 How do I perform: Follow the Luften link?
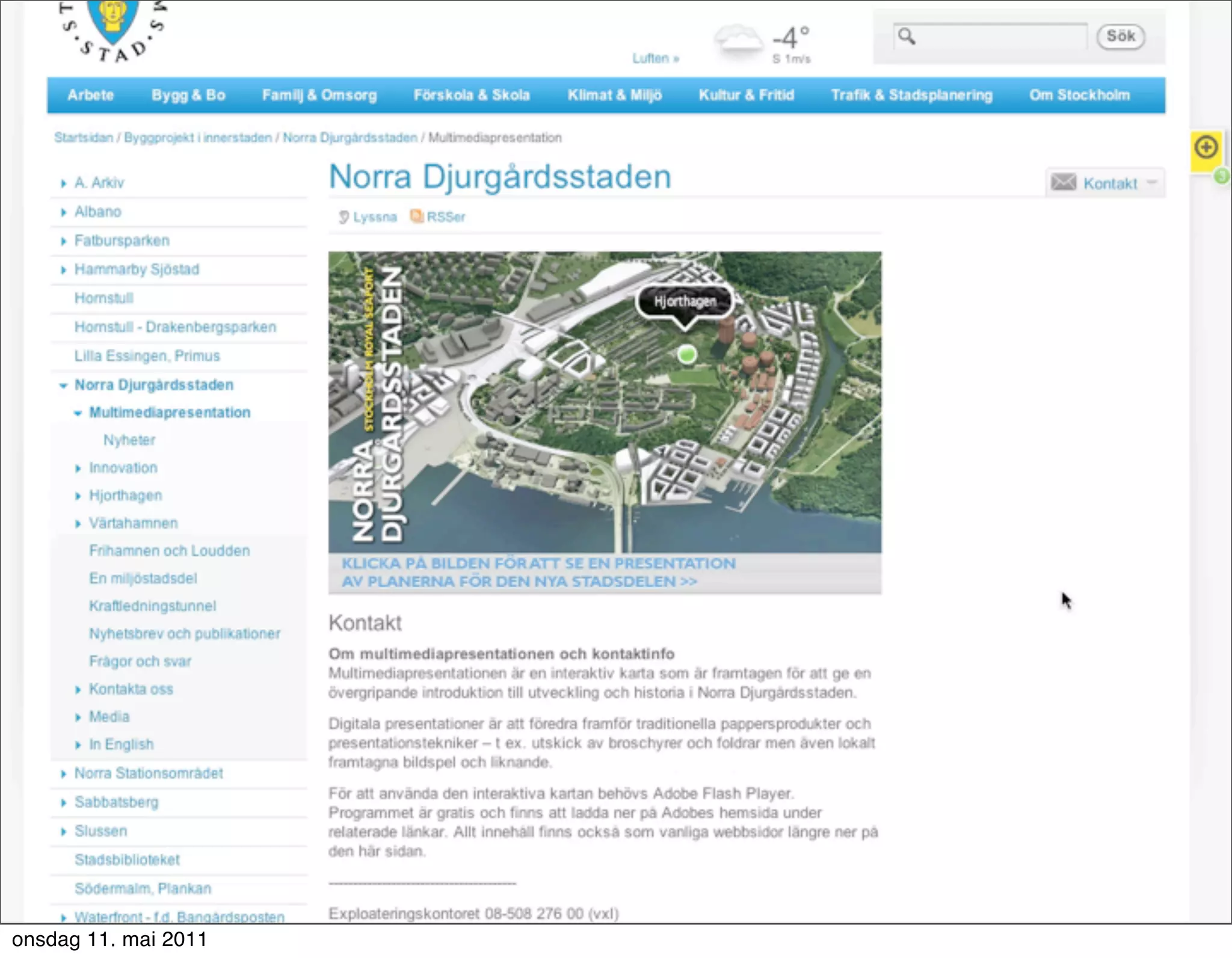click(x=656, y=58)
